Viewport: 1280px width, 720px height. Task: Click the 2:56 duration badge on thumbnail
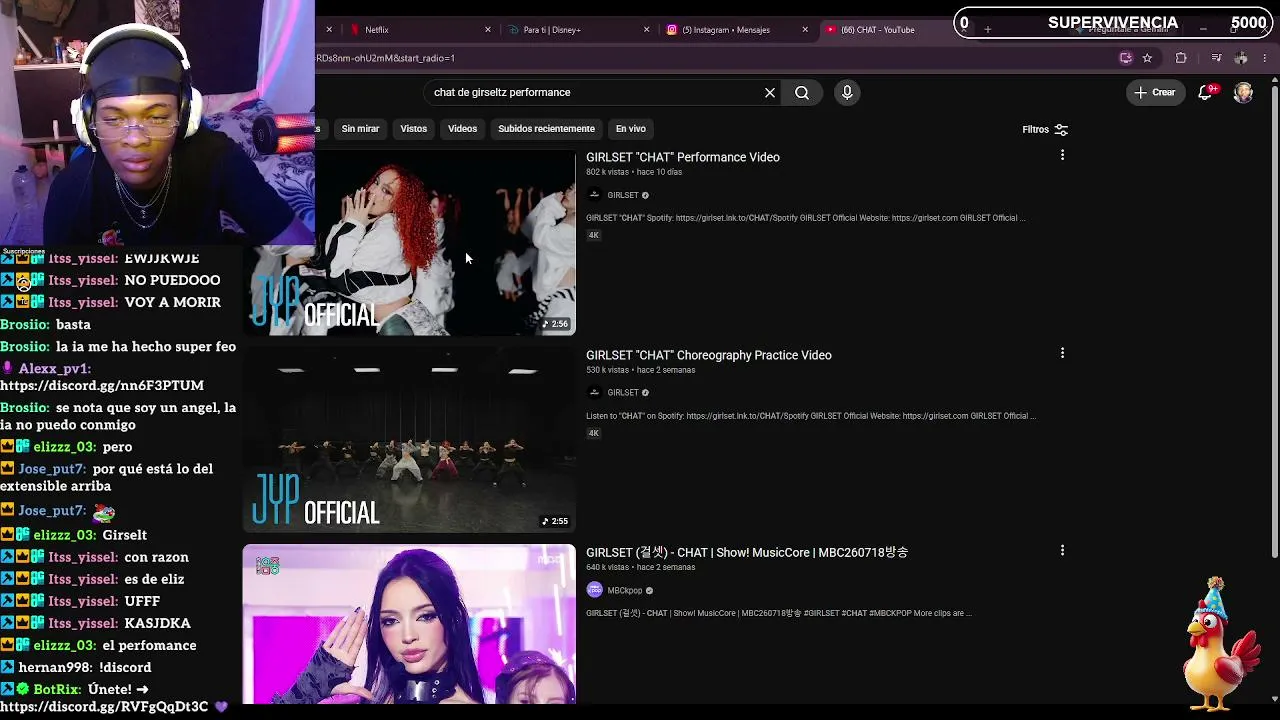[555, 324]
